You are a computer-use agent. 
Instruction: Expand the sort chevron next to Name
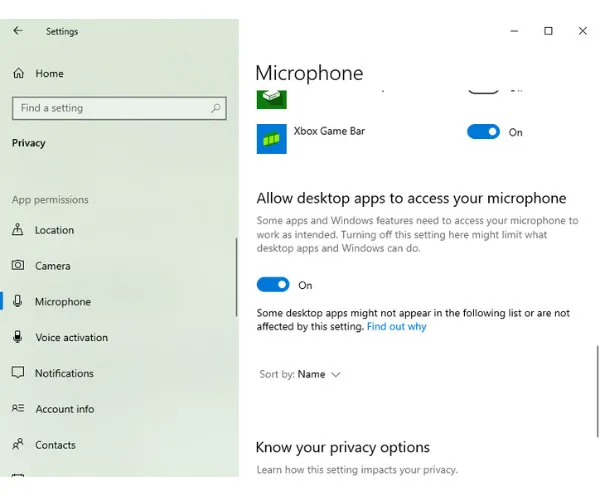pos(336,375)
